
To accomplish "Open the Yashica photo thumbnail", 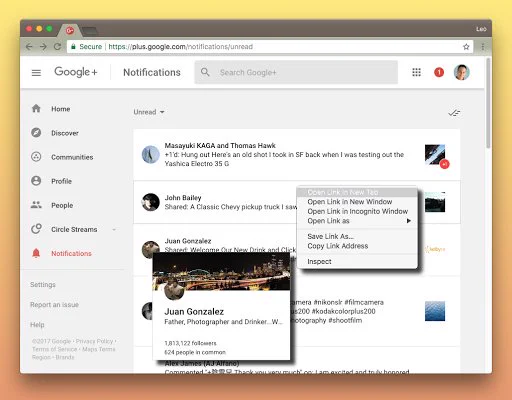I will click(x=435, y=155).
